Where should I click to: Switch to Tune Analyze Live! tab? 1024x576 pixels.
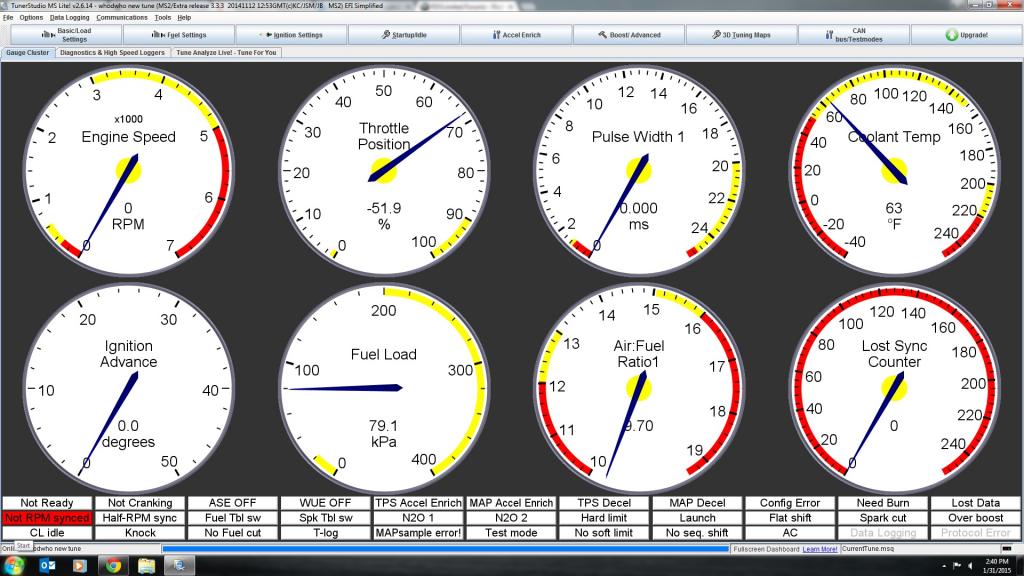pos(227,52)
